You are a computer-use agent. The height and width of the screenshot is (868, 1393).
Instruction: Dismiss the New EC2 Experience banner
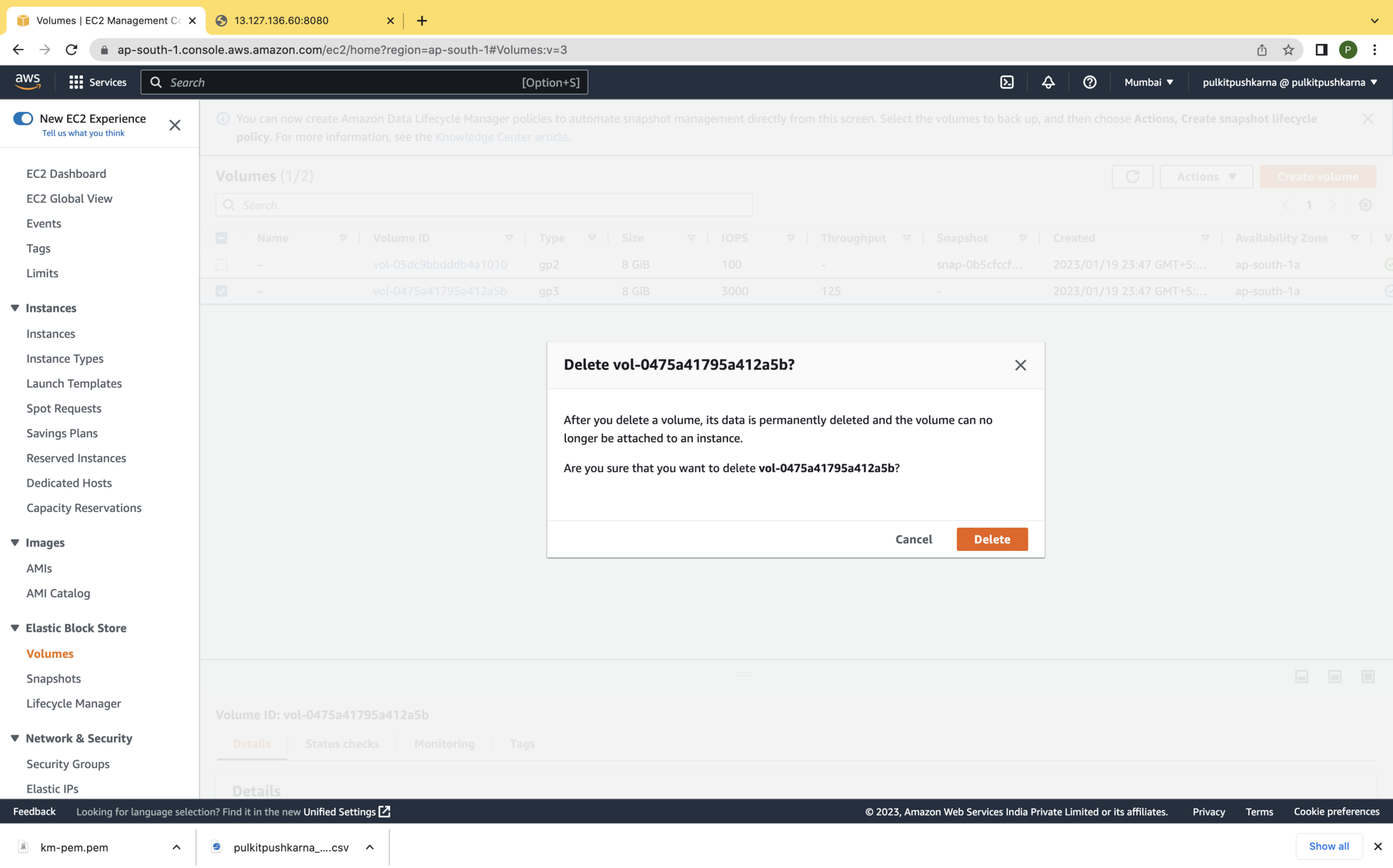click(175, 125)
